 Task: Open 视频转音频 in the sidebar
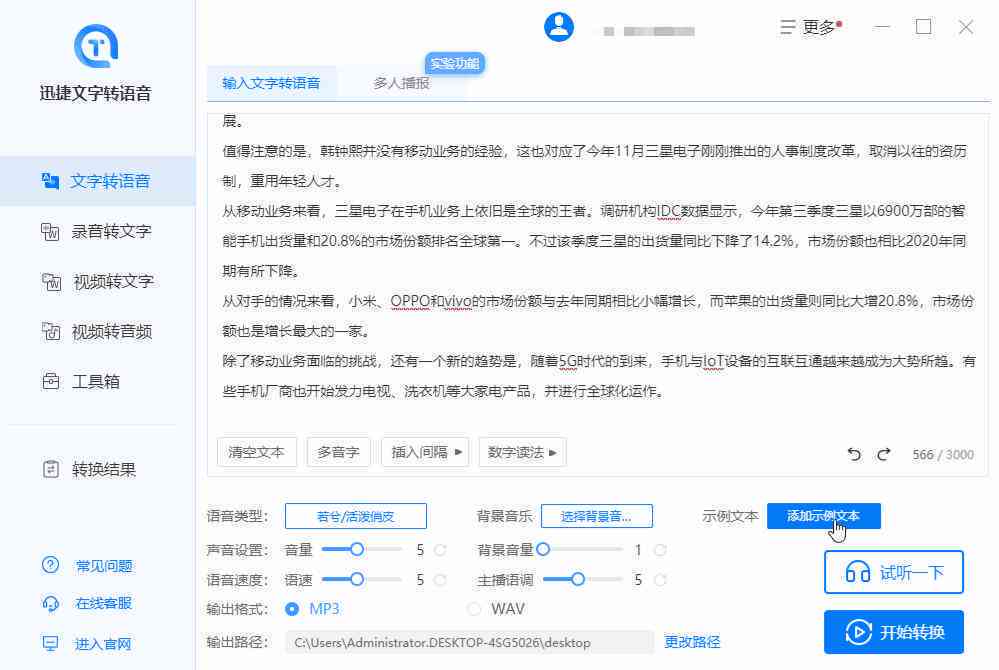pos(97,331)
